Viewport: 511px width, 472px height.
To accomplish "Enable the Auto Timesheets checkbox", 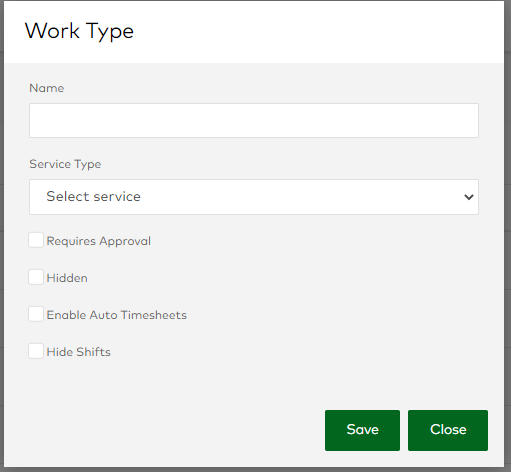I will pos(36,314).
